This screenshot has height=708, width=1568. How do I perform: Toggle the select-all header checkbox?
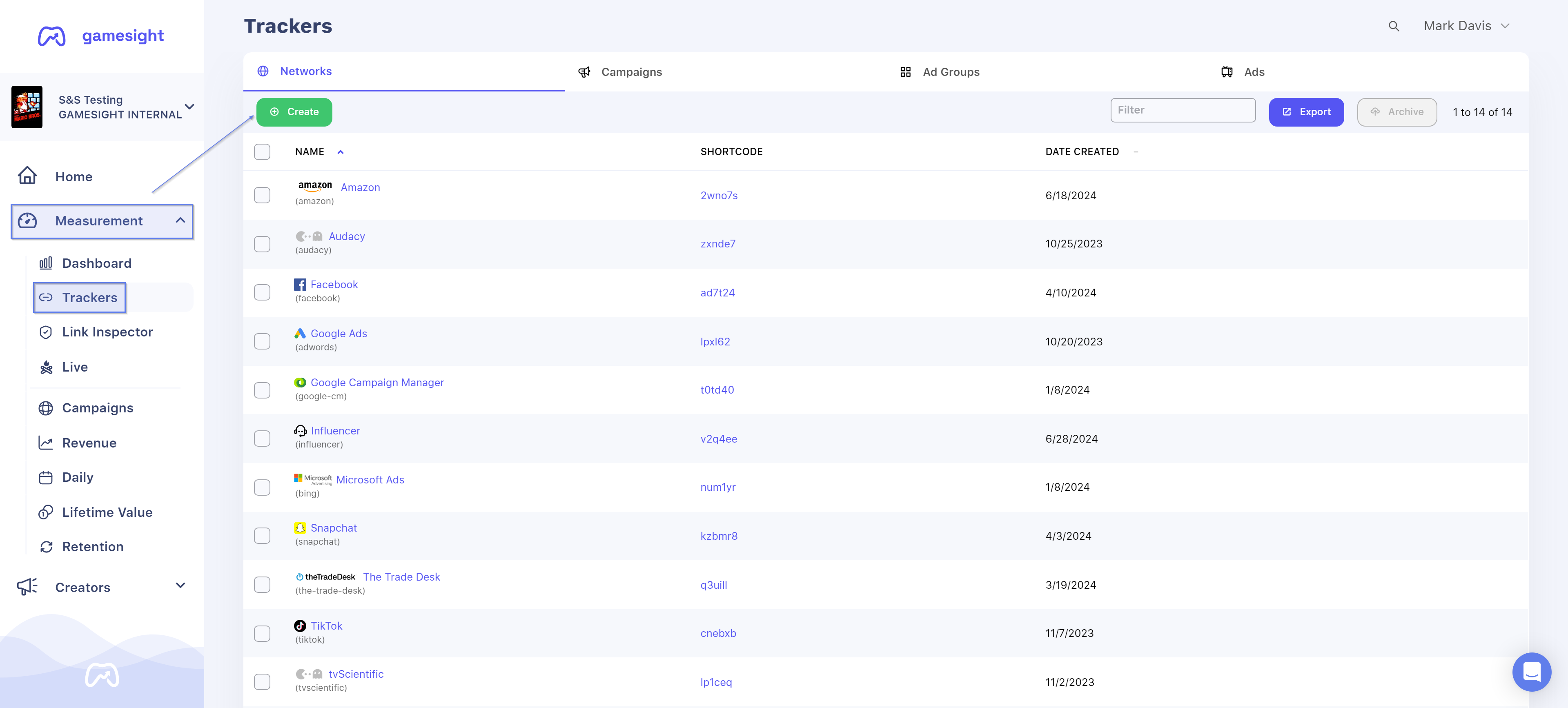(262, 151)
